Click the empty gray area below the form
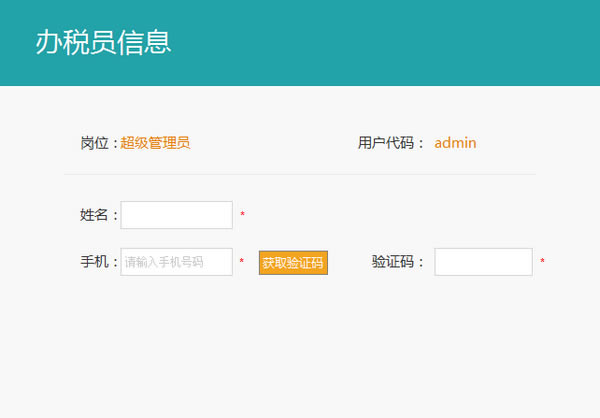The width and height of the screenshot is (600, 418). (300, 350)
